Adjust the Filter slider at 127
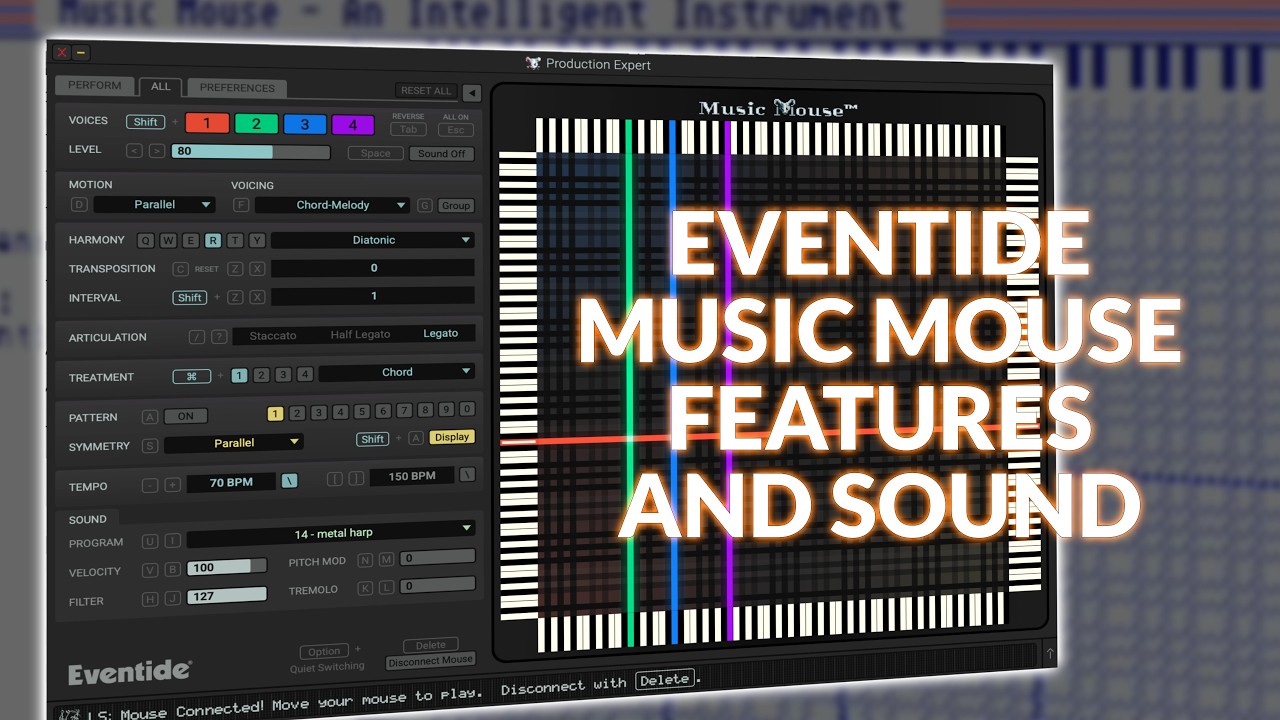 point(227,595)
